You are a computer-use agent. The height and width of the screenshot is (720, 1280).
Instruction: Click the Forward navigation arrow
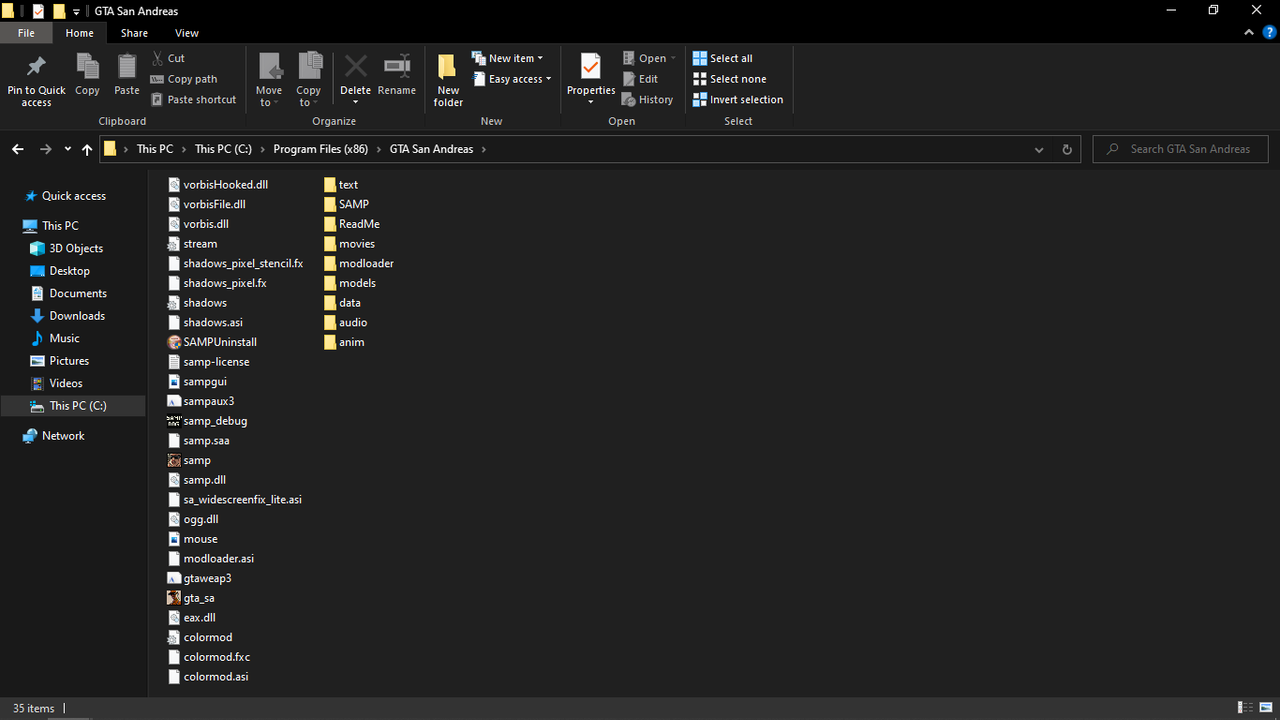coord(45,149)
